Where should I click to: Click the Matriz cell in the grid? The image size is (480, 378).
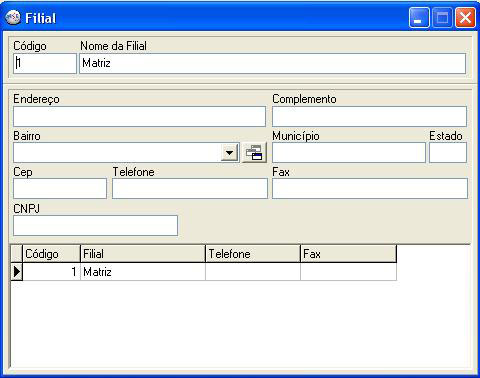coord(143,272)
